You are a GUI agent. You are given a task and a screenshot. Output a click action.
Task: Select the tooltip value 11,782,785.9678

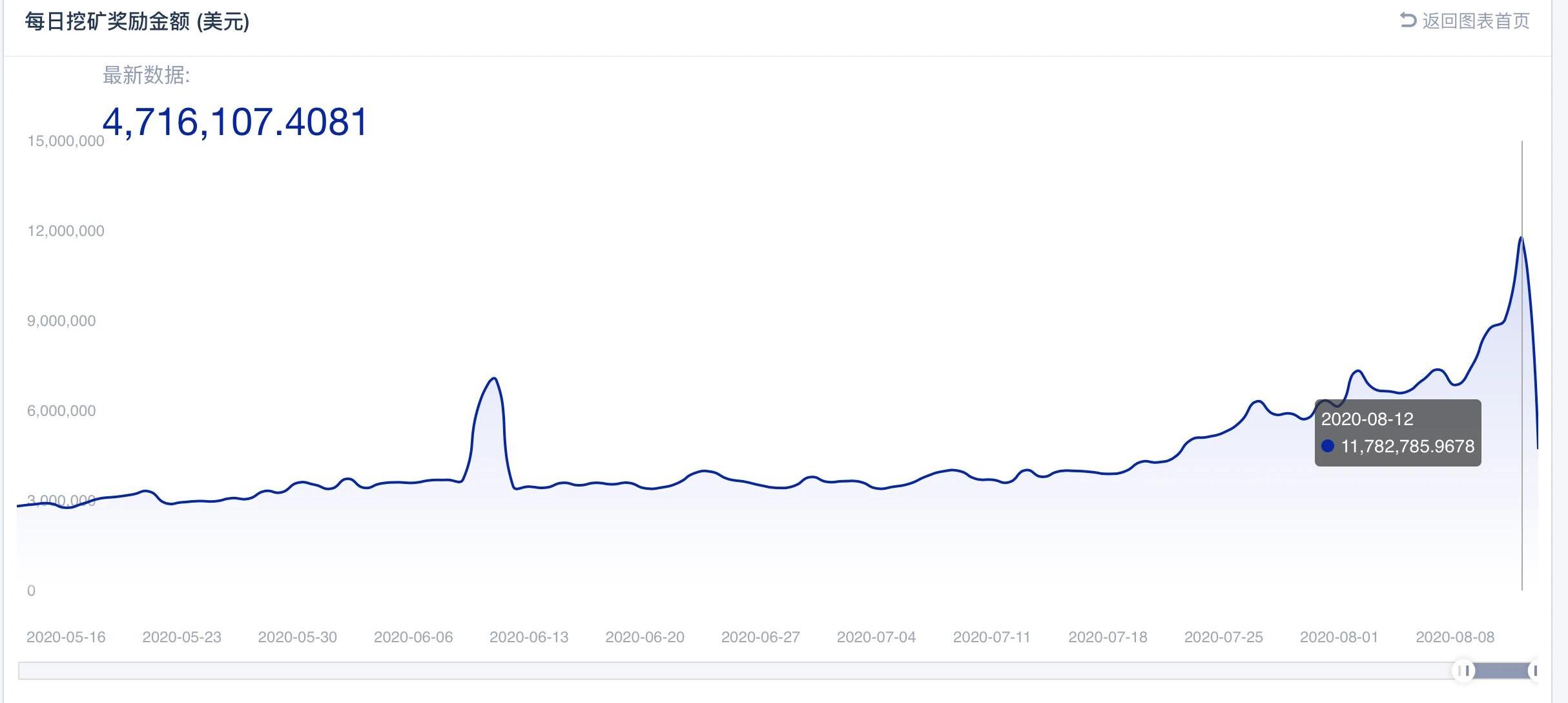pos(1408,446)
